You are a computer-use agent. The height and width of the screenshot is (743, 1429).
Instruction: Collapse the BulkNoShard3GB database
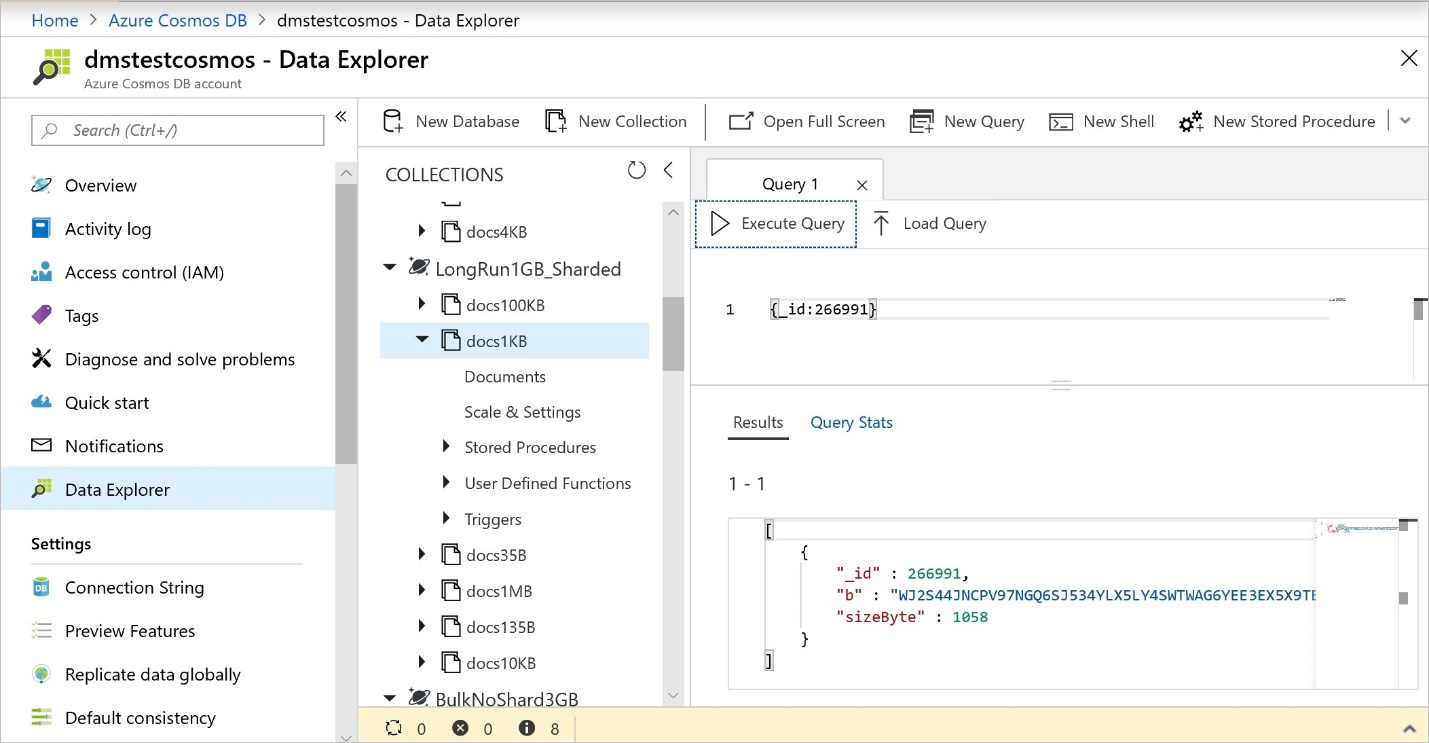pos(389,698)
